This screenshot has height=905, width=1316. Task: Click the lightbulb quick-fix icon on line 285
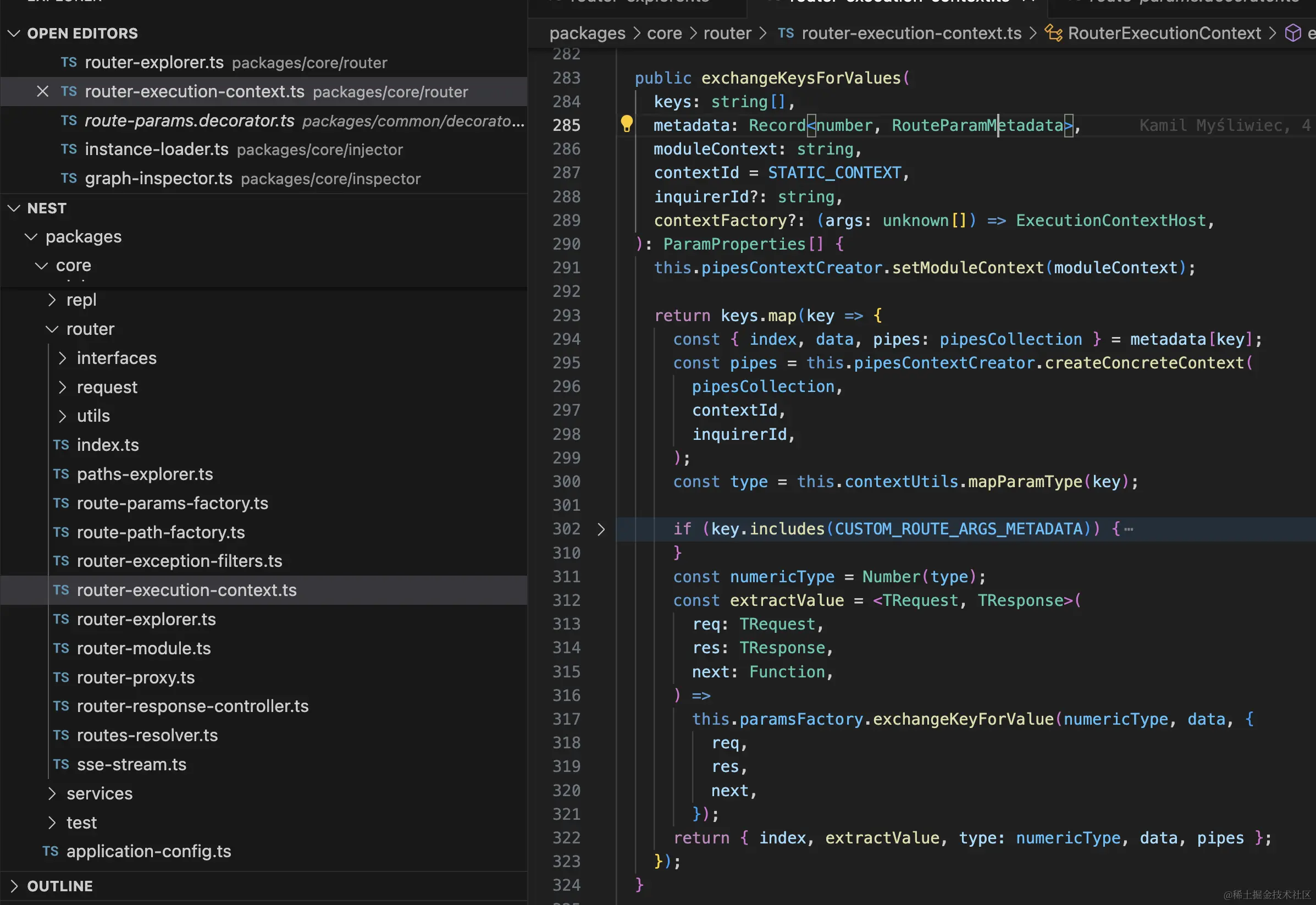pos(626,124)
